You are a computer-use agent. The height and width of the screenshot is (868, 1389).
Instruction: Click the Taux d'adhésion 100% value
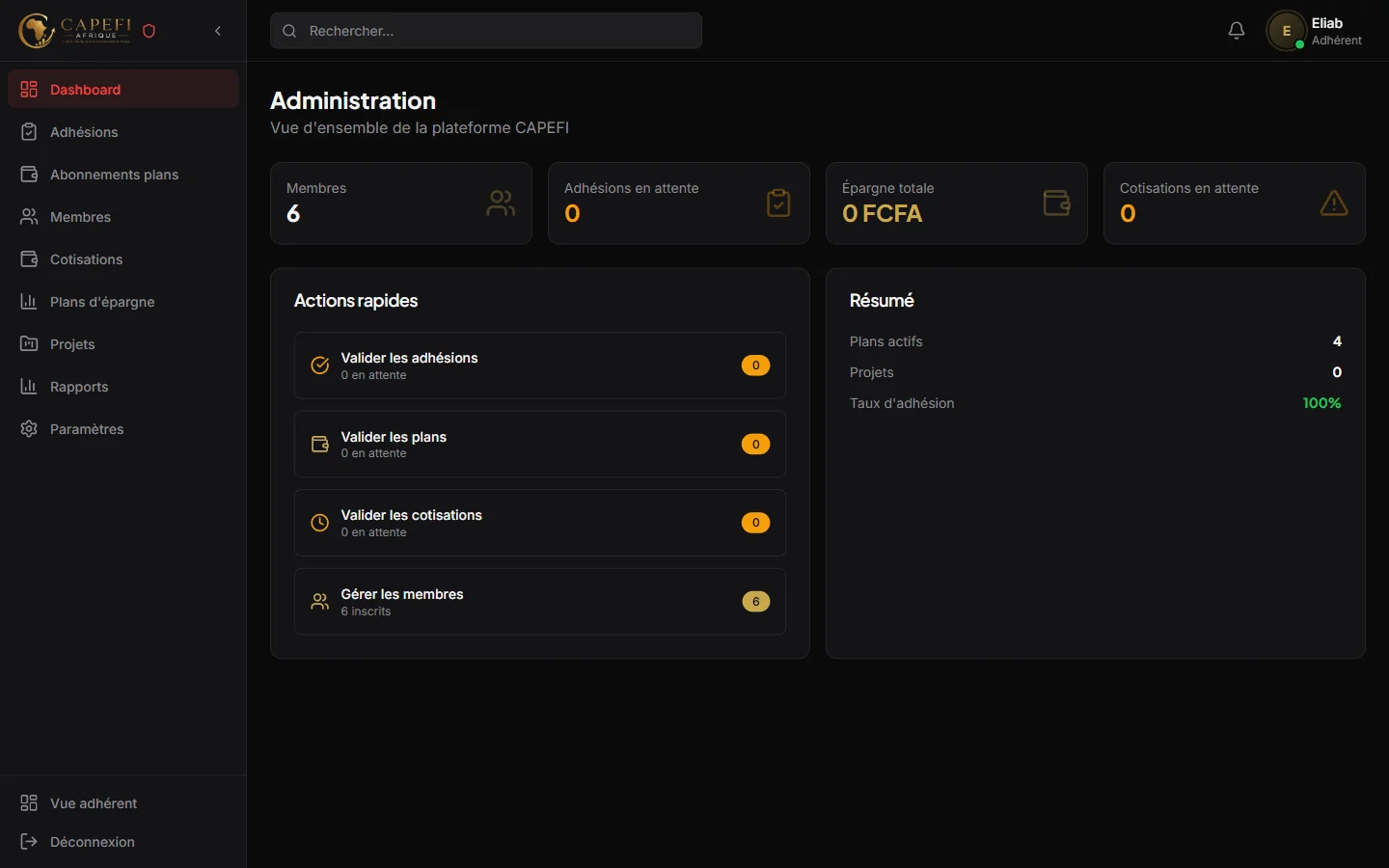pyautogui.click(x=1321, y=403)
